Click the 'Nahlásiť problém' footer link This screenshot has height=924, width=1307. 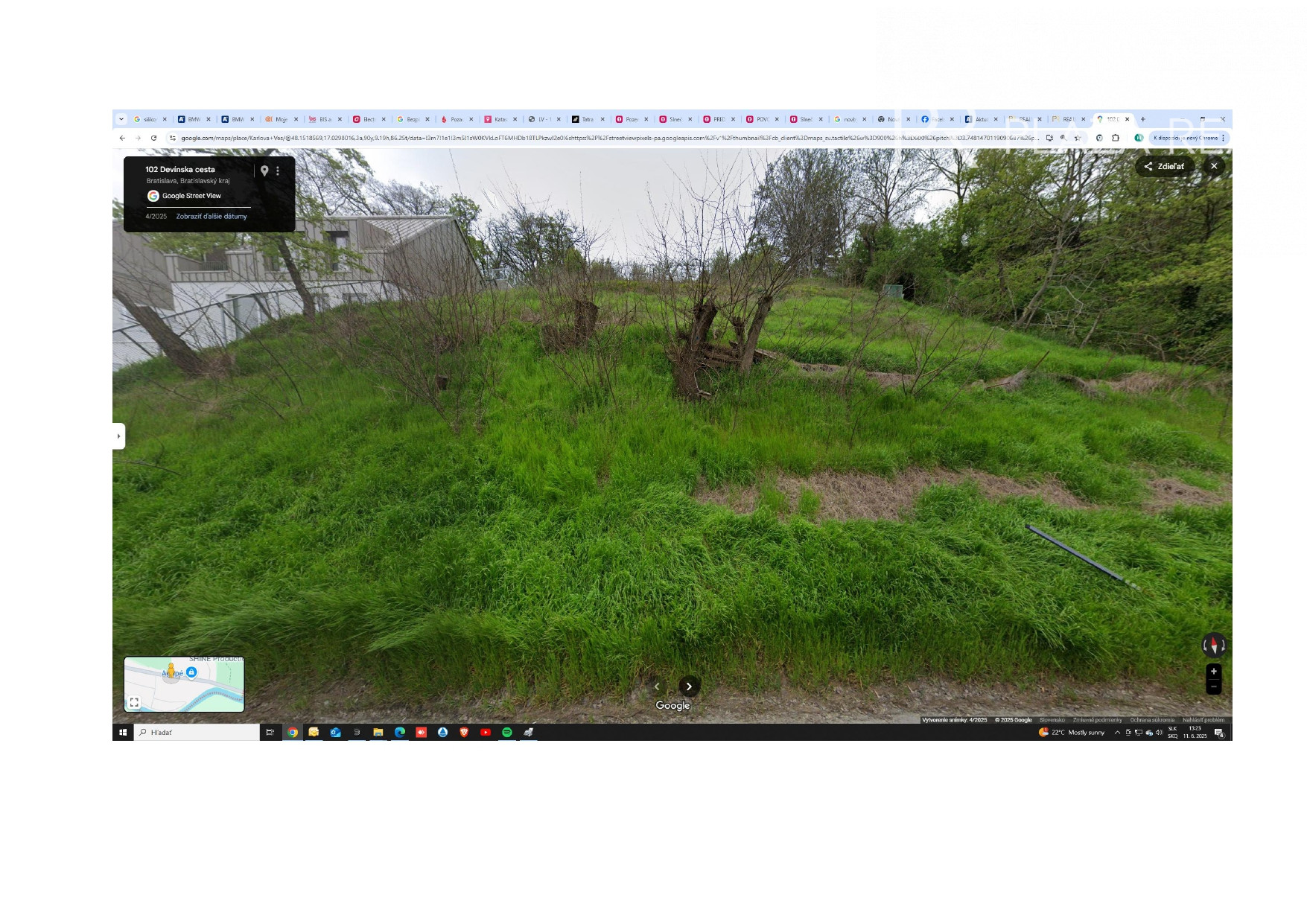pyautogui.click(x=1203, y=720)
